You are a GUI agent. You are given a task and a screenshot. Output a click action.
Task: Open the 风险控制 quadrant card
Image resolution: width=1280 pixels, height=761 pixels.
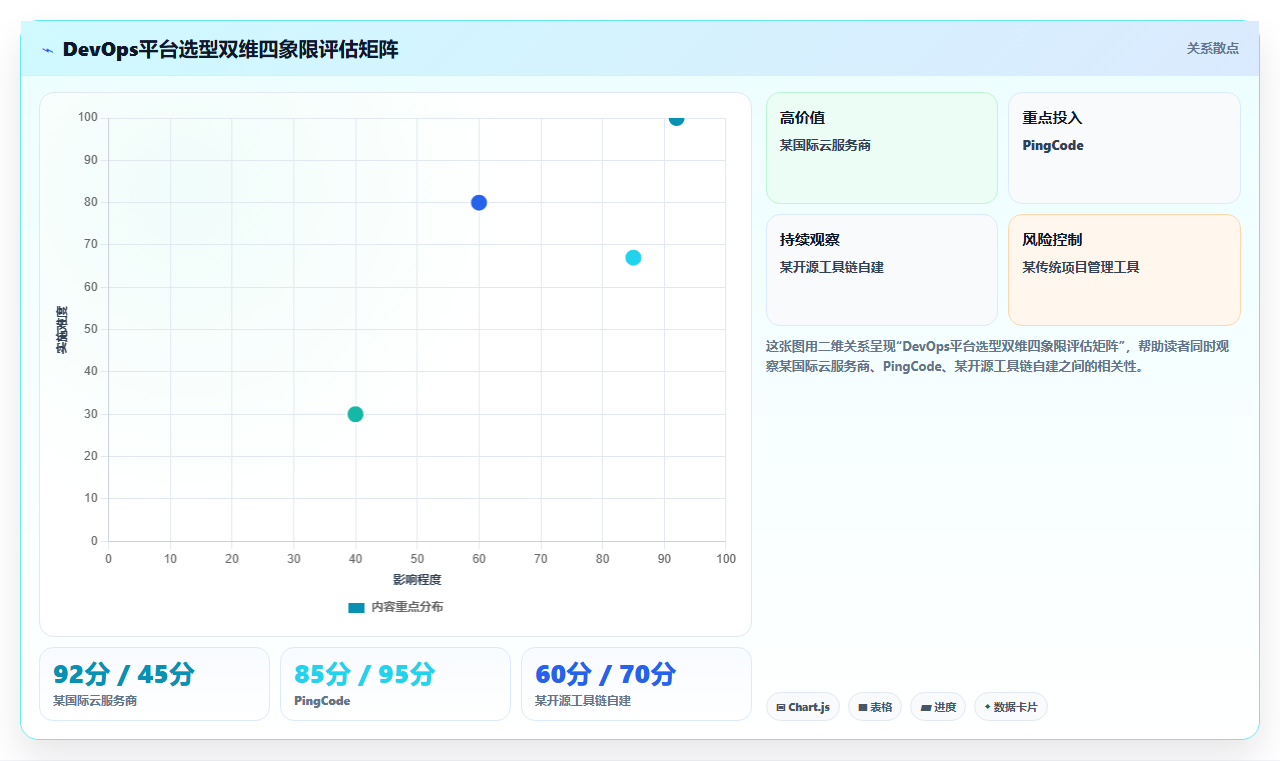(1124, 270)
